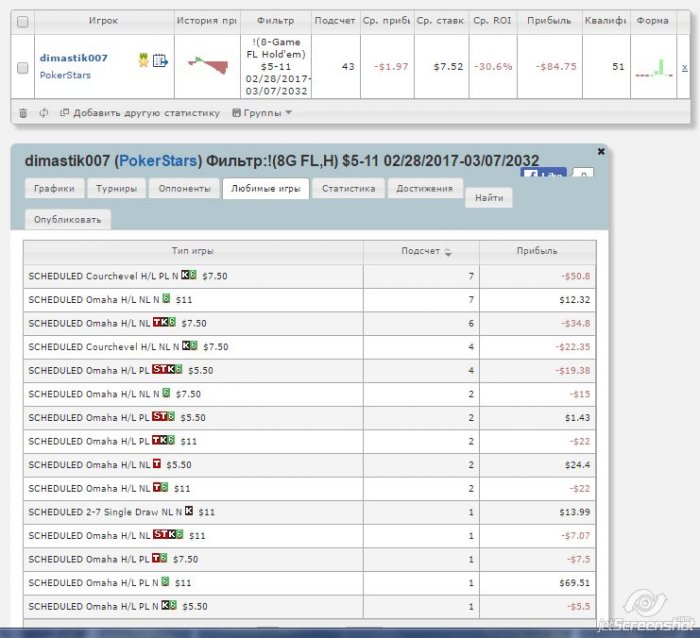700x638 pixels.
Task: Click the refresh arrows icon
Action: coord(44,113)
